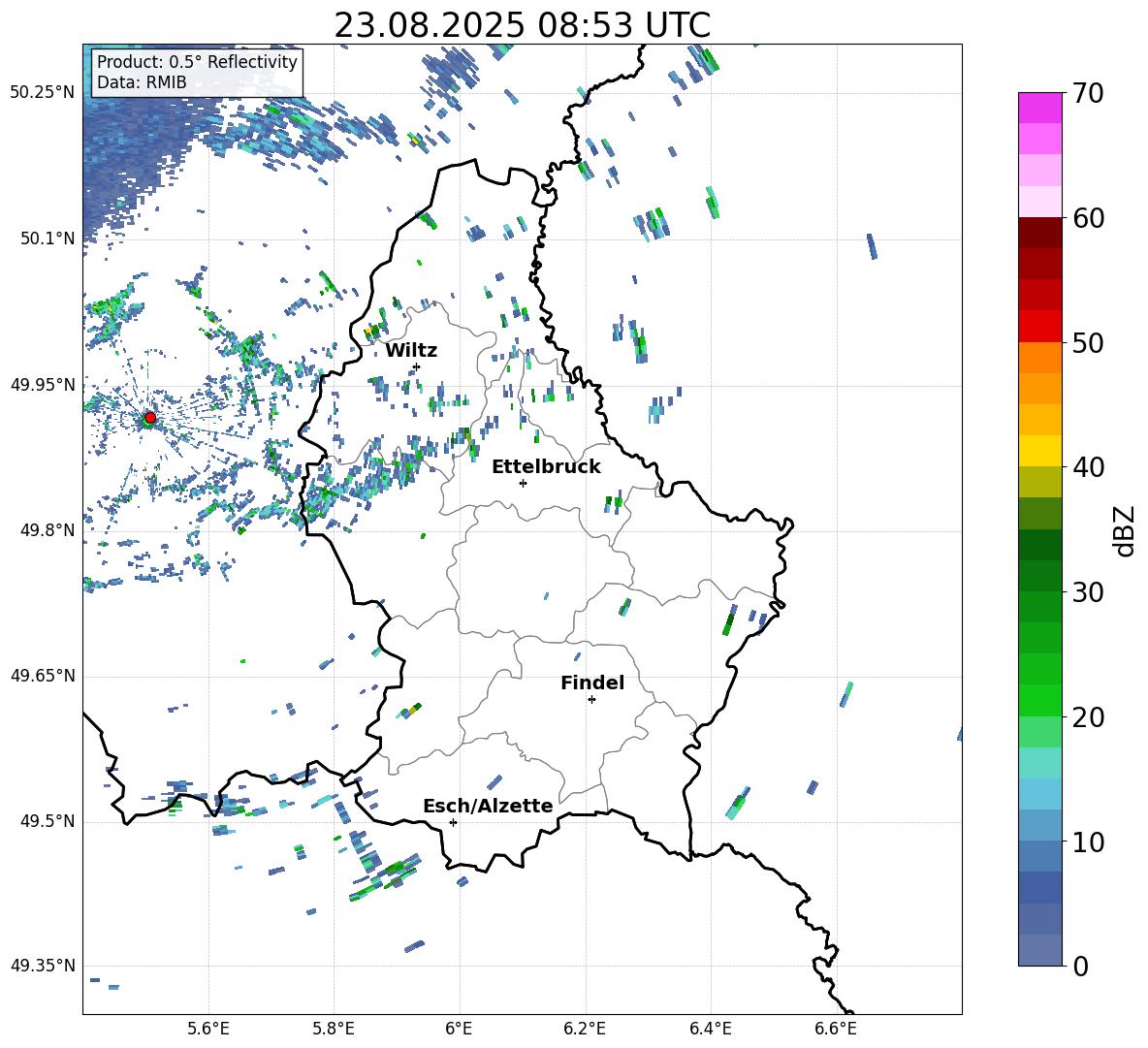Click the Wiltz city label
Viewport: 1148px width, 1048px height.
[x=411, y=351]
